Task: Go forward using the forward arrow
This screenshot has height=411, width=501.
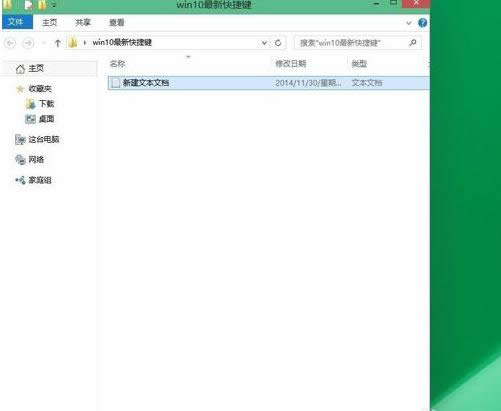Action: [x=28, y=43]
